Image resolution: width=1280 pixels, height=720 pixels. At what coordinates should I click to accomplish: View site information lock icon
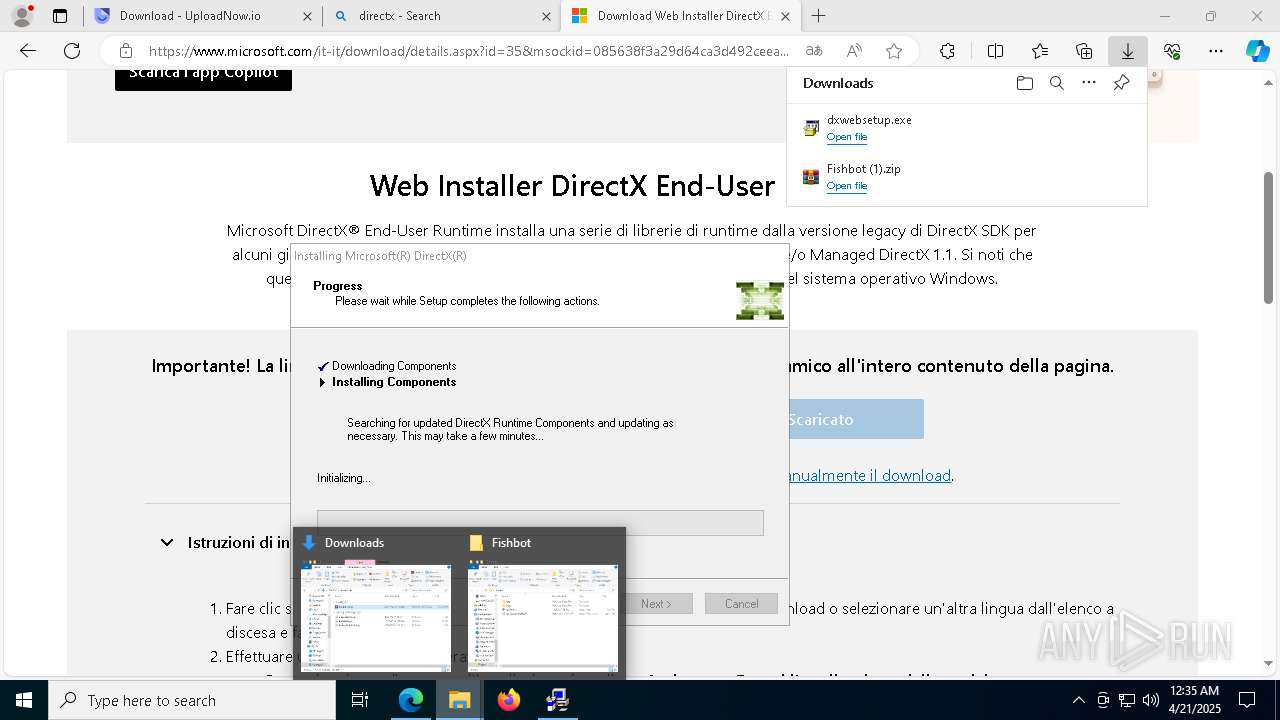[125, 51]
